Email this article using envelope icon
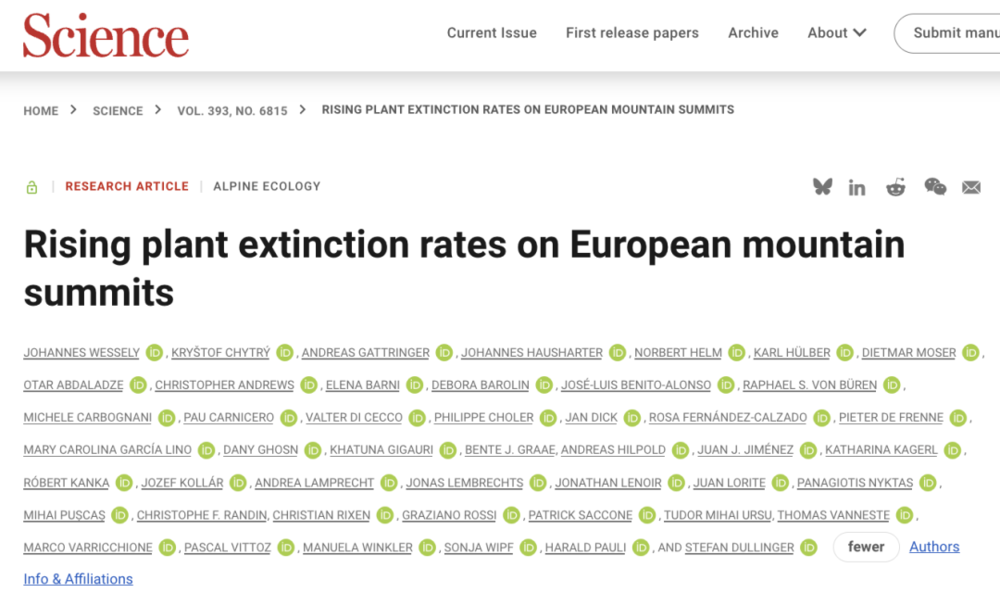 pyautogui.click(x=971, y=187)
